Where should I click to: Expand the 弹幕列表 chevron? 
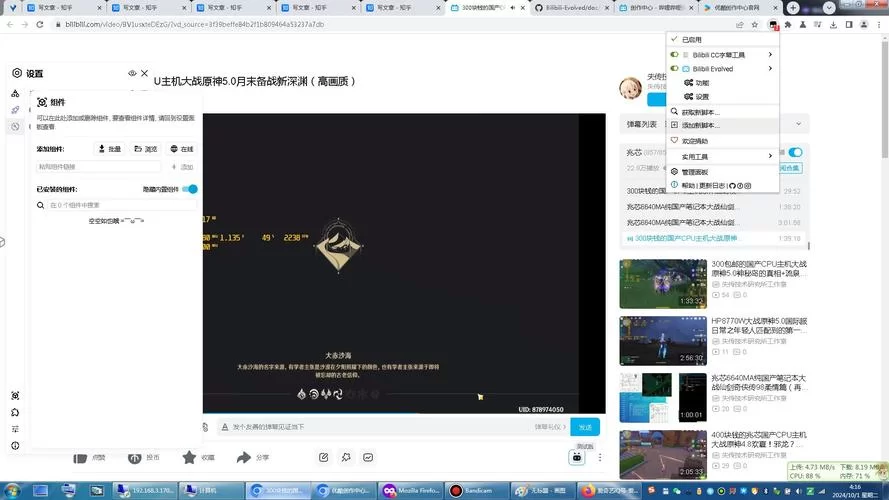coord(798,124)
